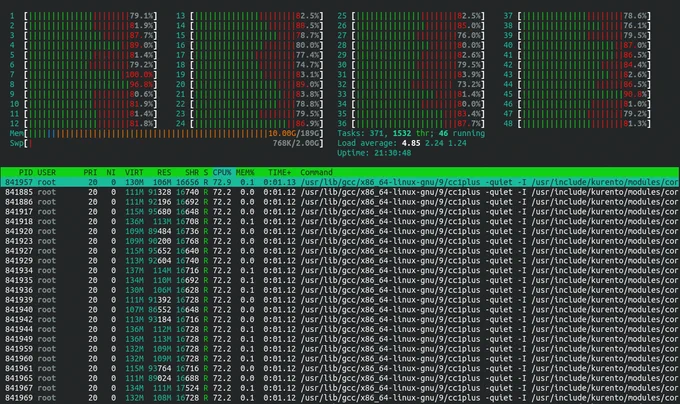Sort by the MEM% column header
This screenshot has height=404, width=680.
pos(245,172)
